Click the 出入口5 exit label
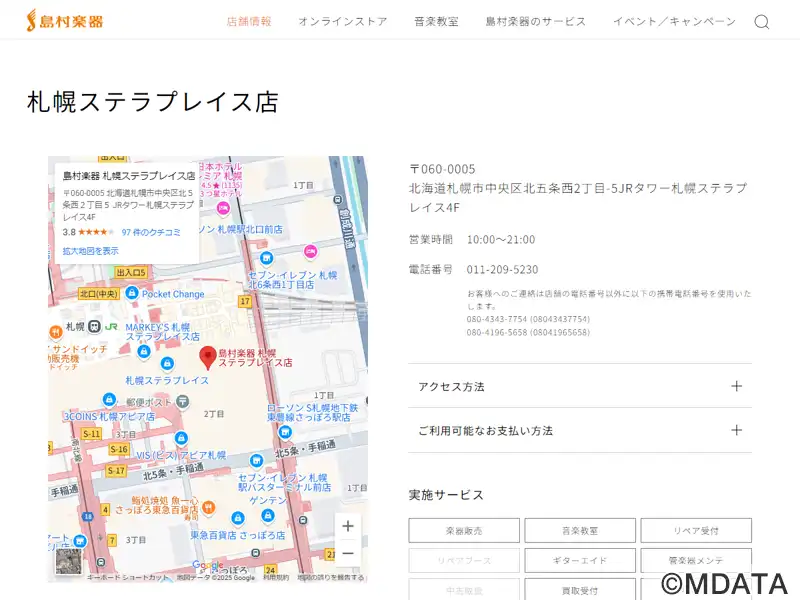Viewport: 800px width, 600px height. pos(131,272)
